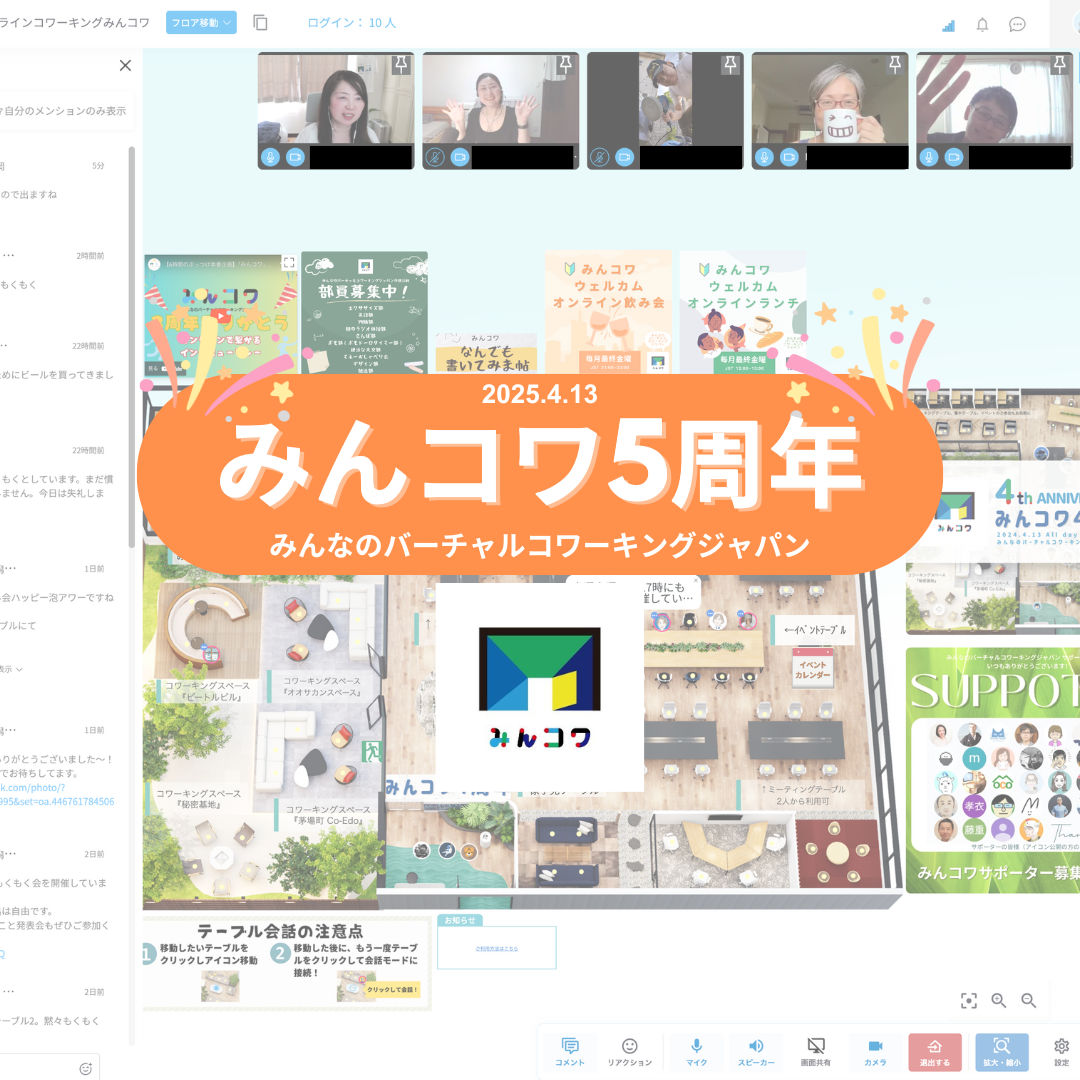Open the リアクション emoji menu
This screenshot has height=1080, width=1080.
point(630,1052)
